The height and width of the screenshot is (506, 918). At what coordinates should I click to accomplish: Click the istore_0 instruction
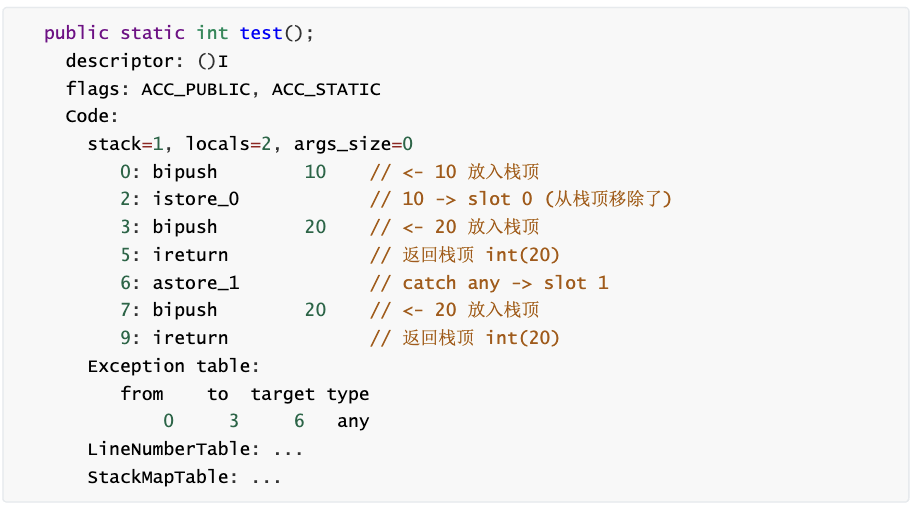coord(196,199)
